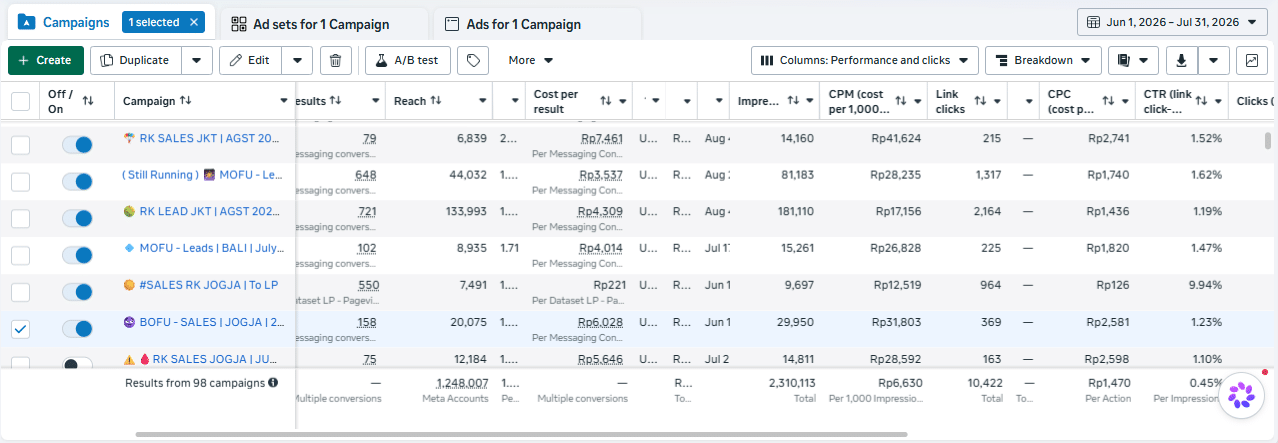
Task: Click the A/B test flask button
Action: [x=408, y=60]
